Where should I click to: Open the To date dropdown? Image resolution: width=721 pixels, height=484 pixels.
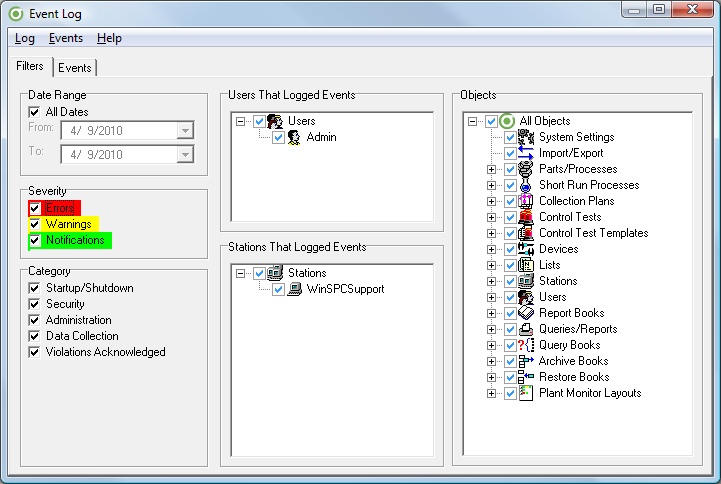coord(185,154)
